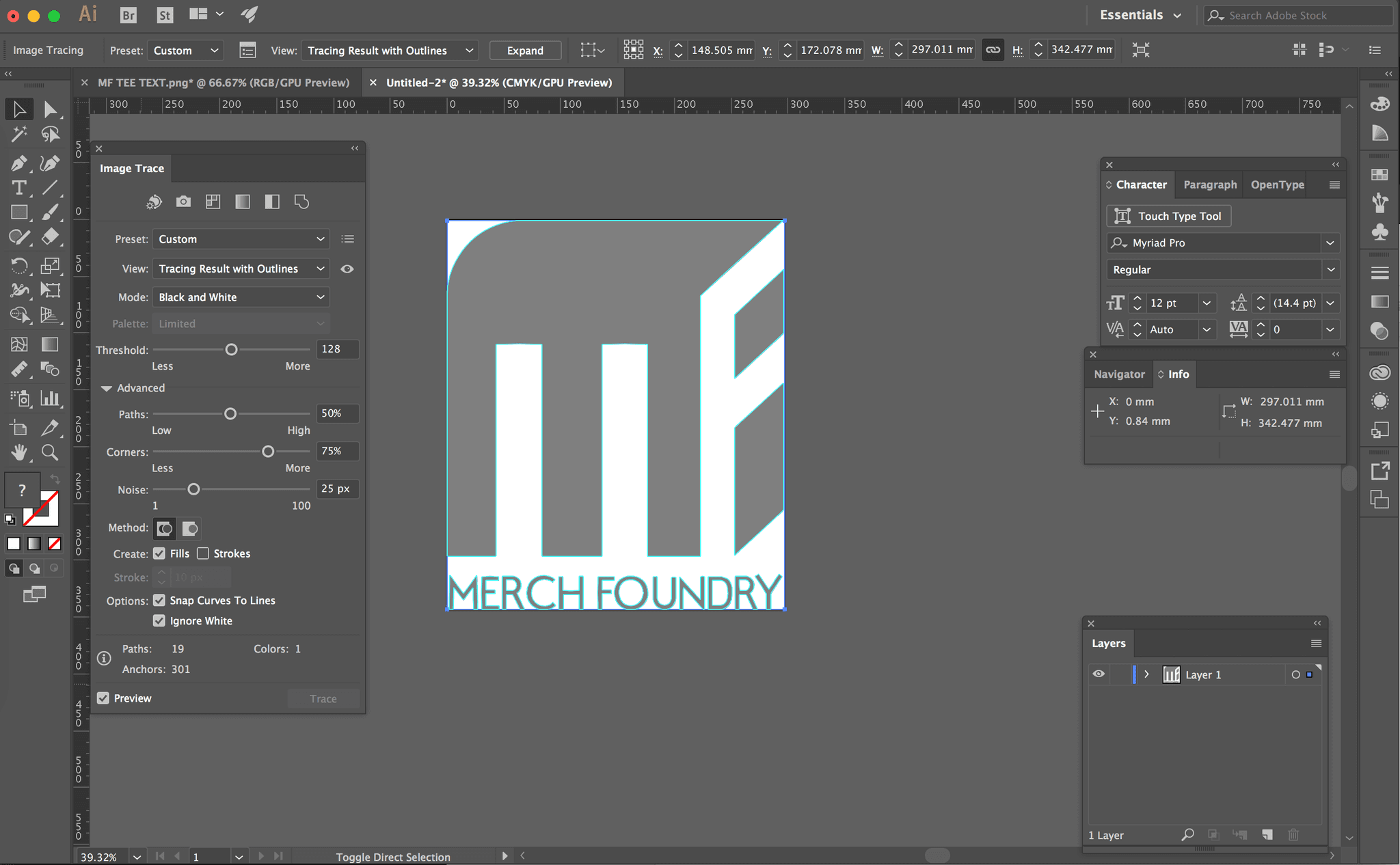
Task: Select the Rotate tool
Action: coord(18,265)
